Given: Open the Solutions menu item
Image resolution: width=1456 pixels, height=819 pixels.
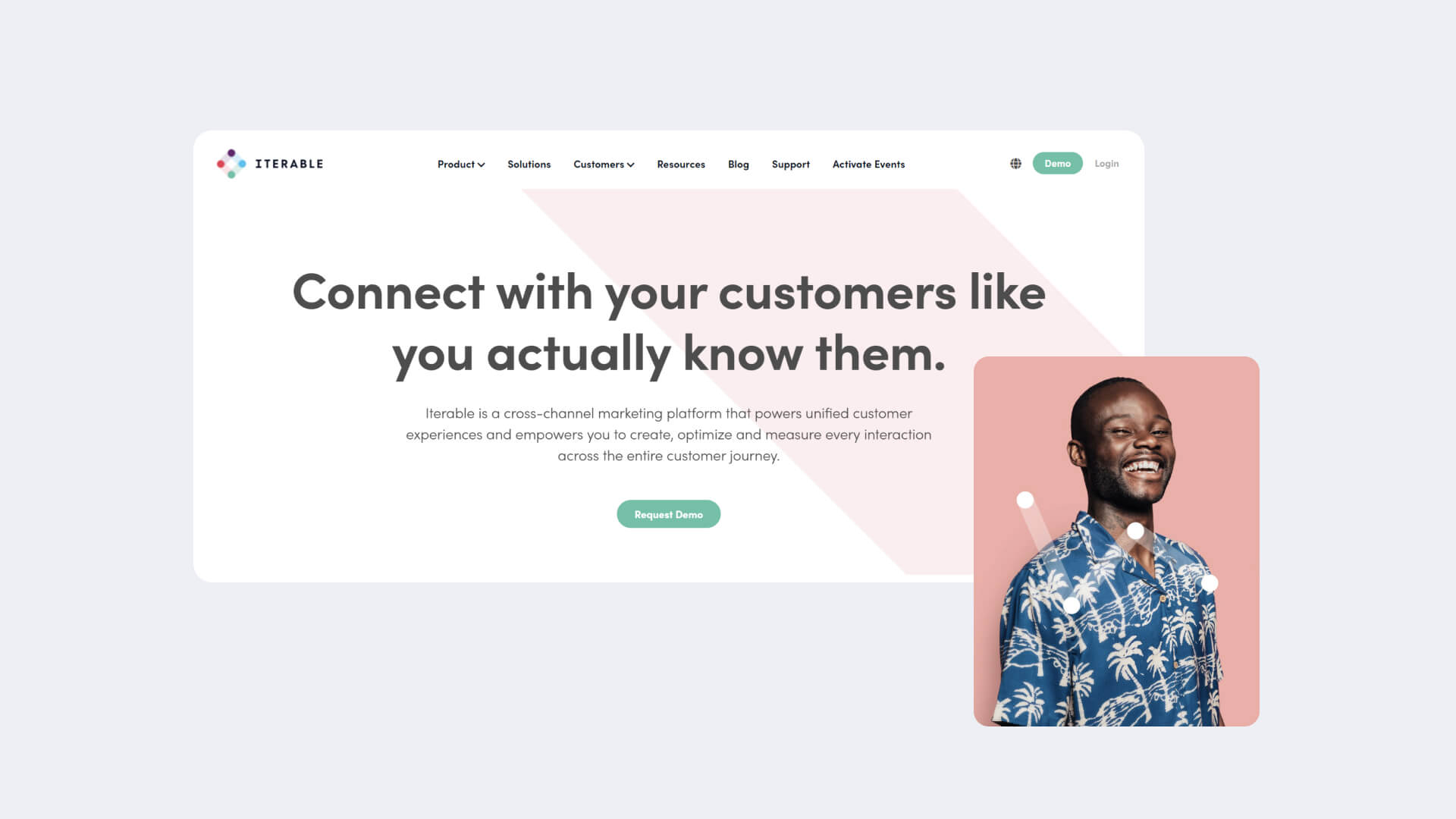Looking at the screenshot, I should click(x=528, y=163).
